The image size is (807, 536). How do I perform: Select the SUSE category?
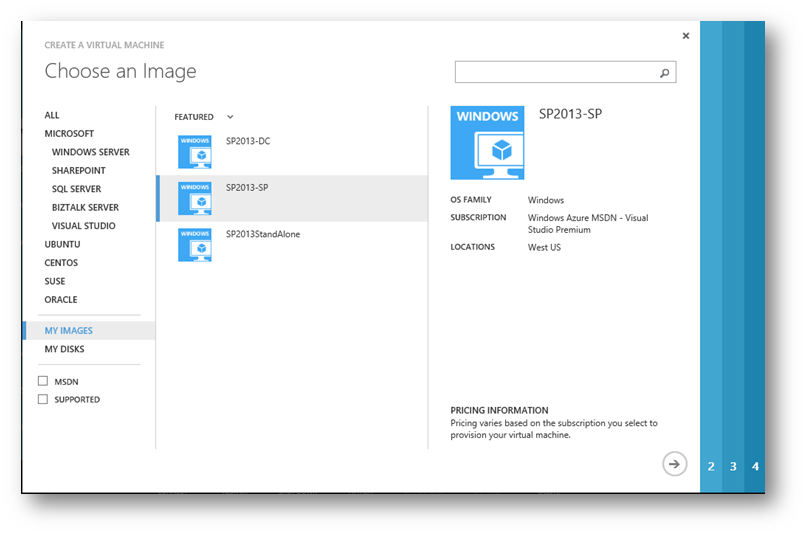tap(55, 282)
